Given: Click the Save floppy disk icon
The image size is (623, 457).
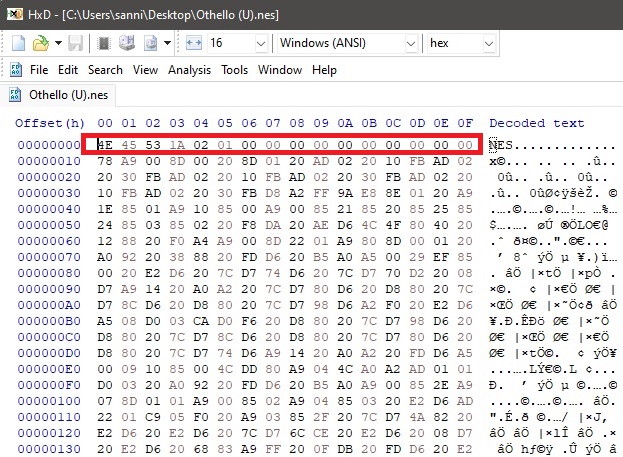Looking at the screenshot, I should point(75,43).
